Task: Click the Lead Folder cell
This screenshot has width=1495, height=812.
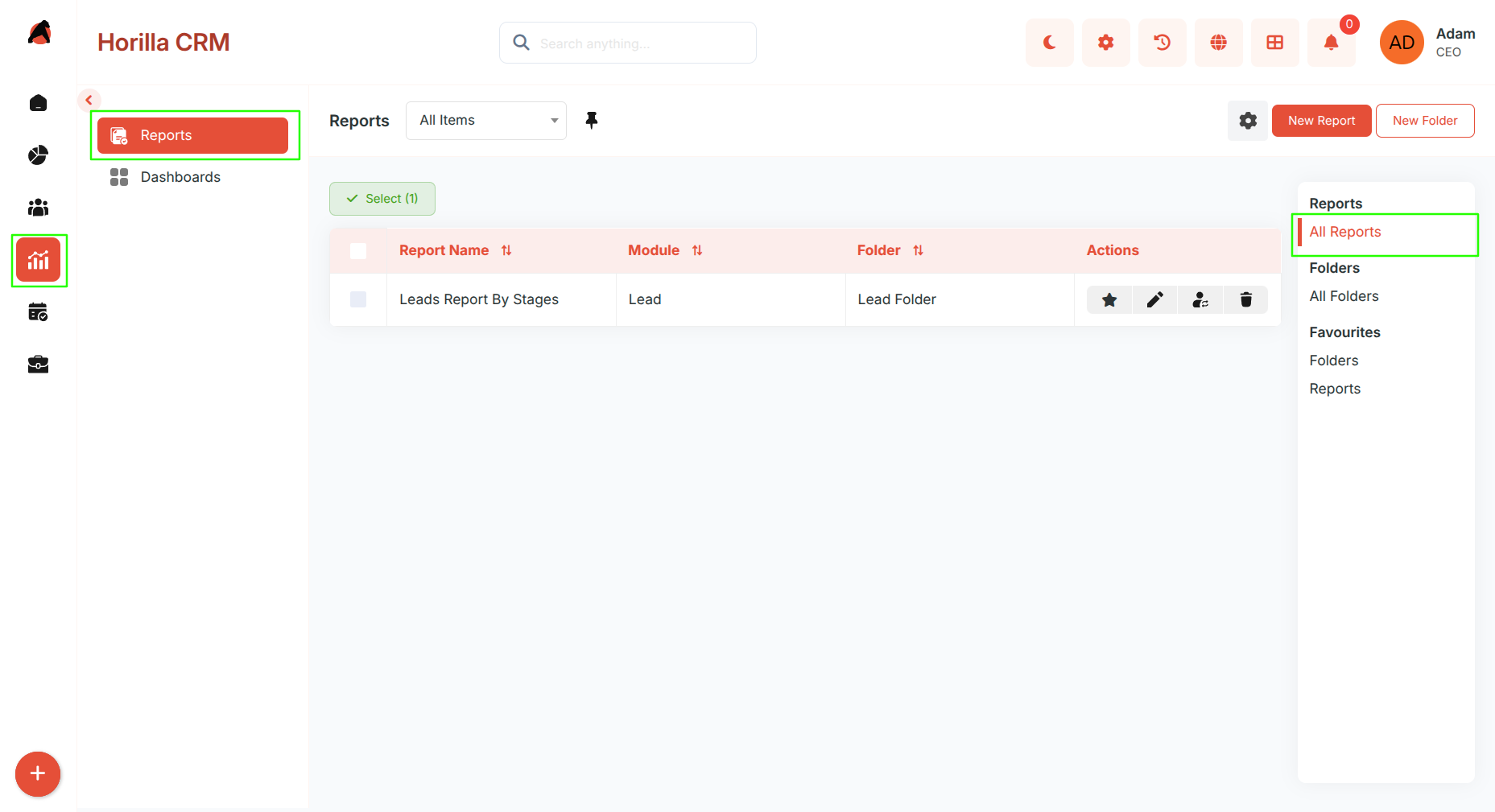Action: click(x=960, y=299)
